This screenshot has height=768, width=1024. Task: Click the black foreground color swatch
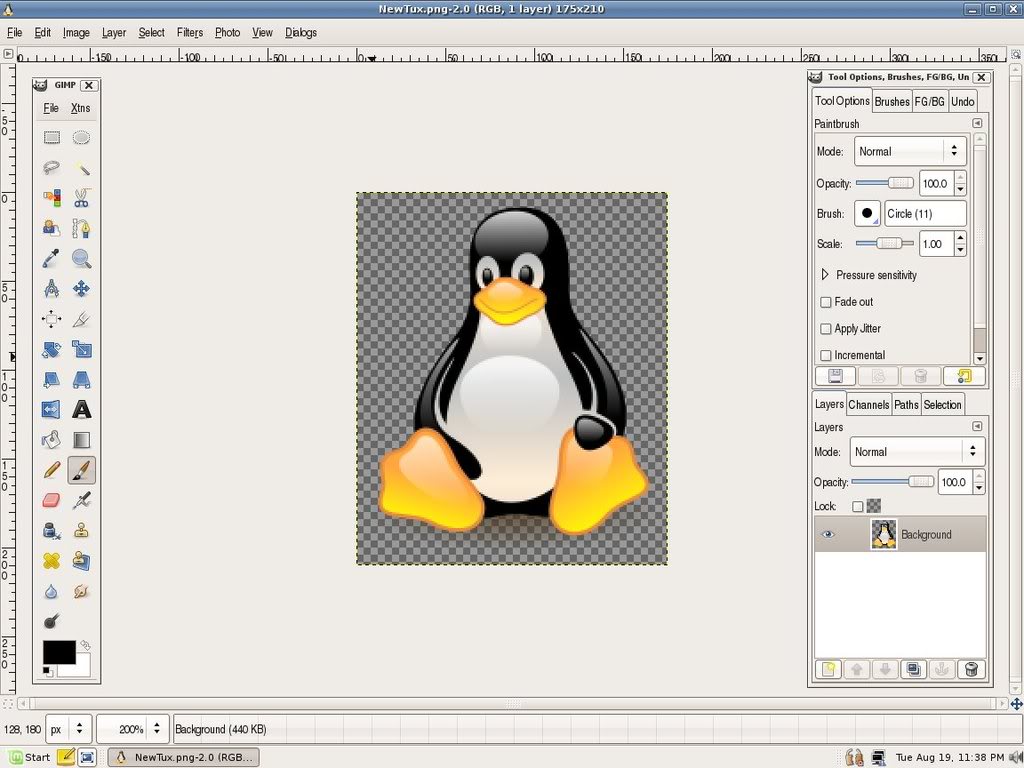click(x=59, y=652)
